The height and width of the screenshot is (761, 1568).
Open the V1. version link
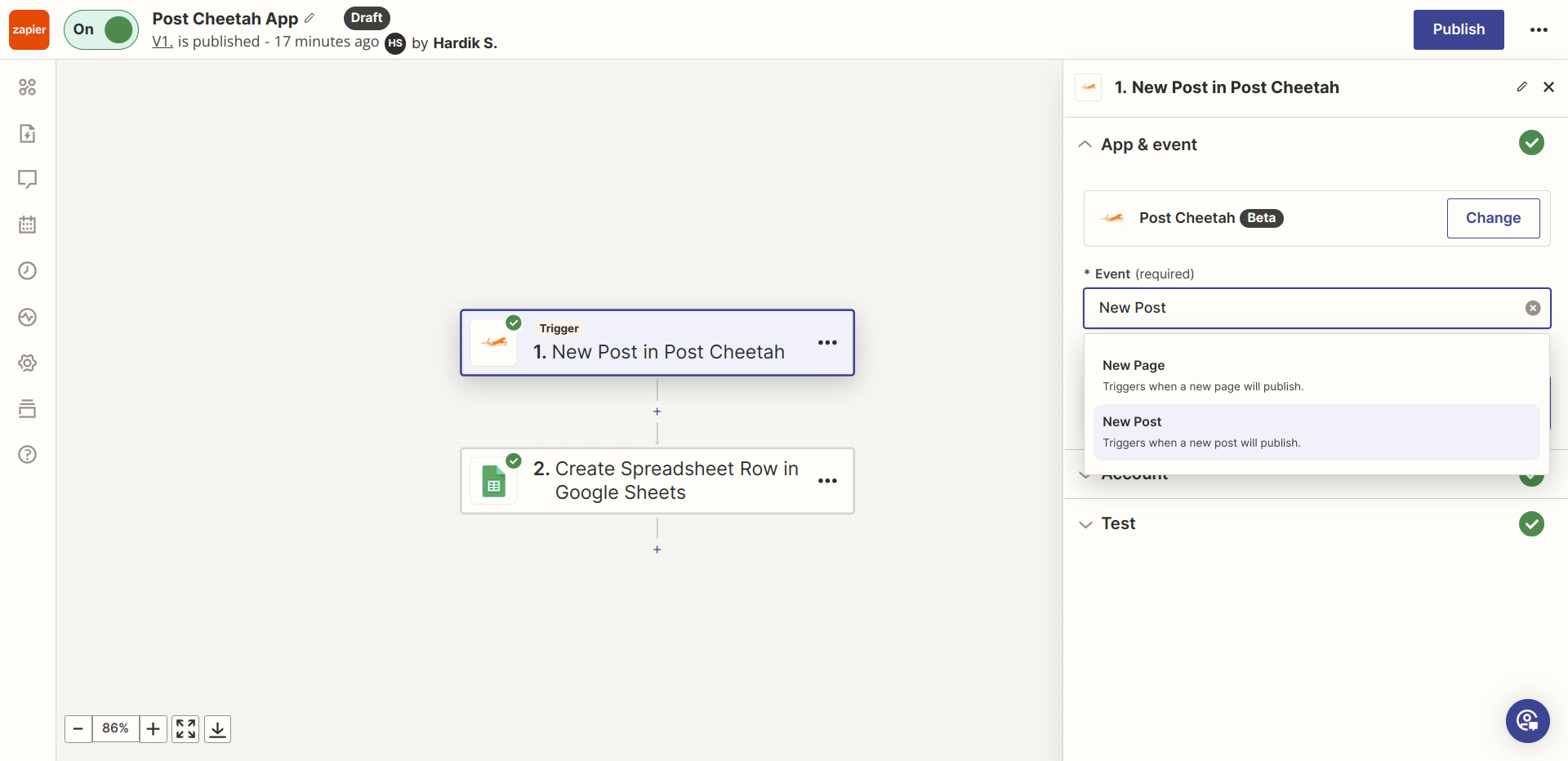point(163,42)
